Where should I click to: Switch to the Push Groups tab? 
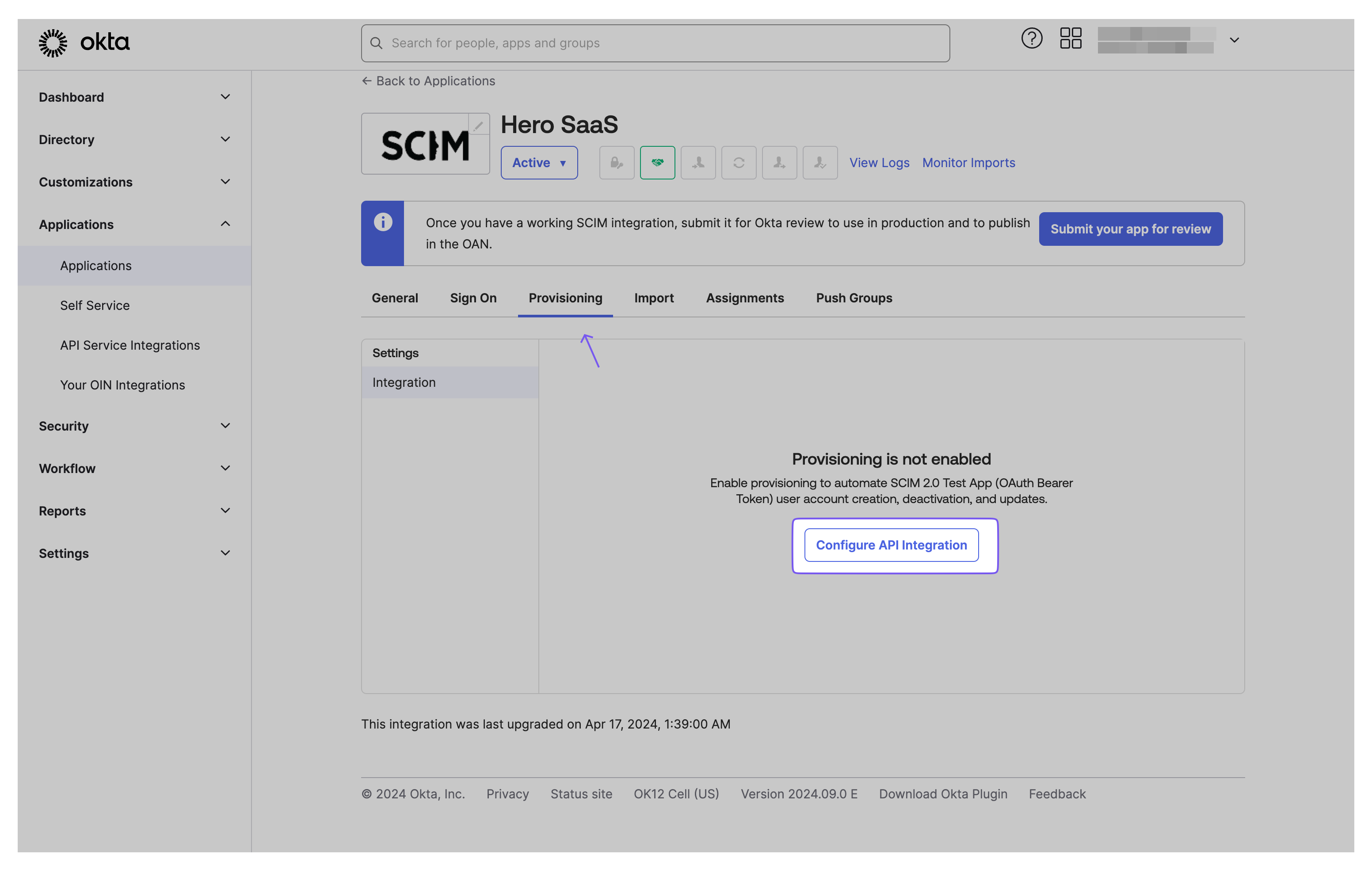(854, 298)
